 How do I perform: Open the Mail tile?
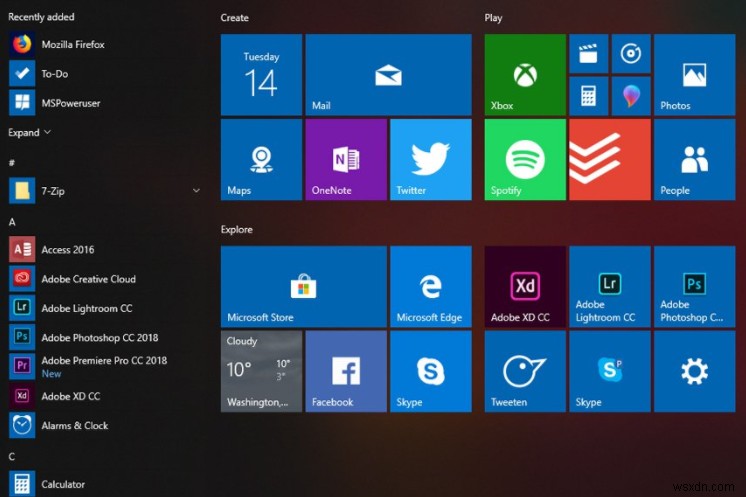coord(388,75)
